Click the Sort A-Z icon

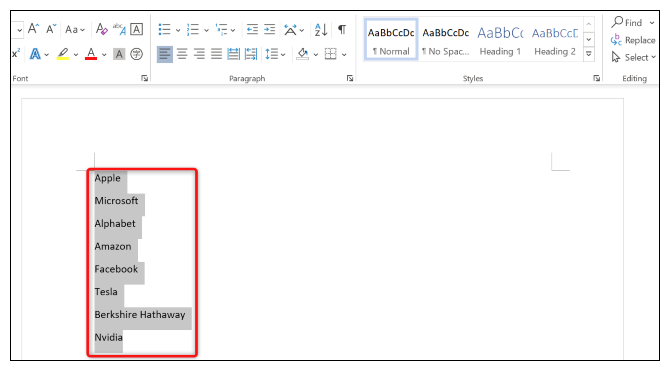pos(321,30)
